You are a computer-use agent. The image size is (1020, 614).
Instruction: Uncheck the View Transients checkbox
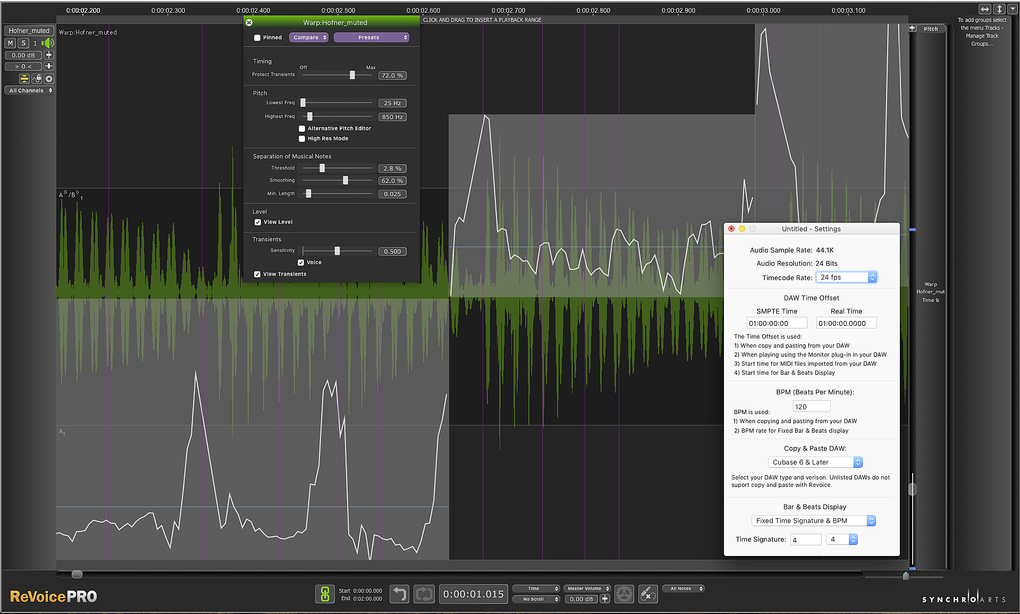[258, 274]
